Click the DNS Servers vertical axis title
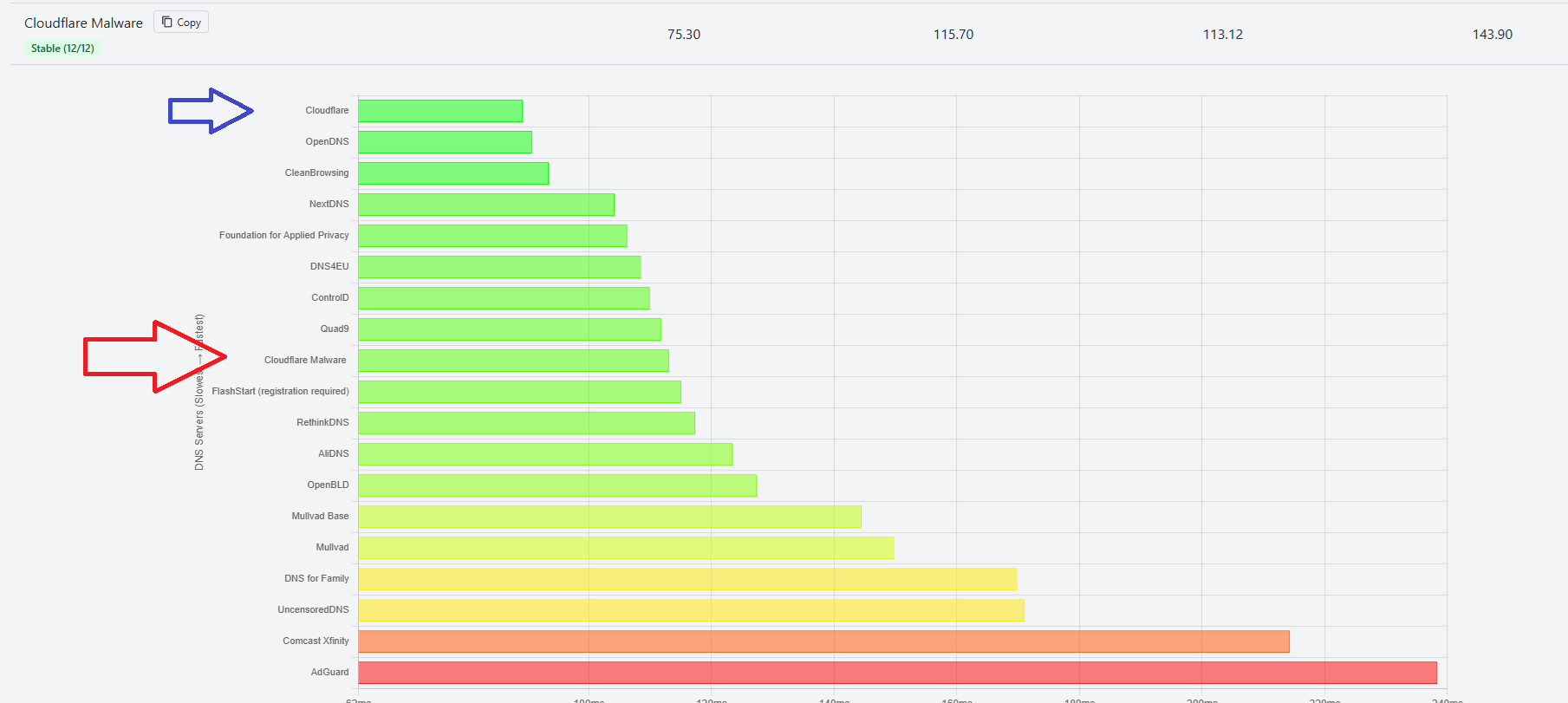This screenshot has height=703, width=1568. pyautogui.click(x=199, y=392)
